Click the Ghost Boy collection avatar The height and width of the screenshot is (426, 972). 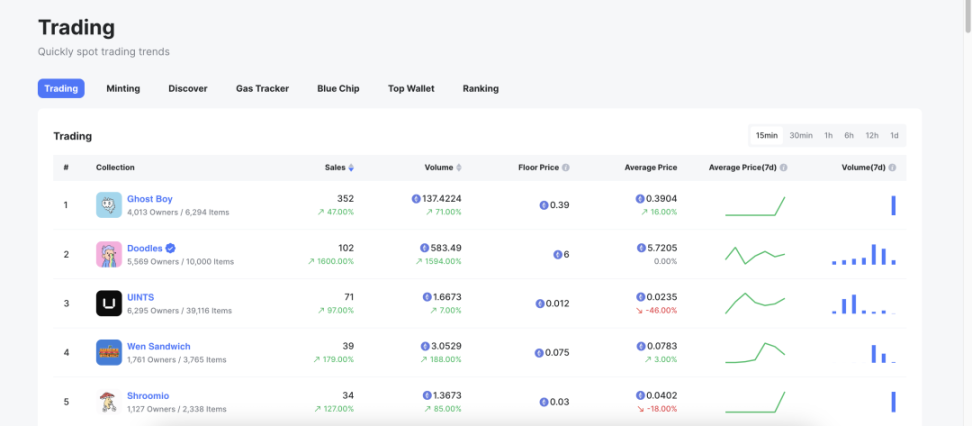click(x=108, y=205)
